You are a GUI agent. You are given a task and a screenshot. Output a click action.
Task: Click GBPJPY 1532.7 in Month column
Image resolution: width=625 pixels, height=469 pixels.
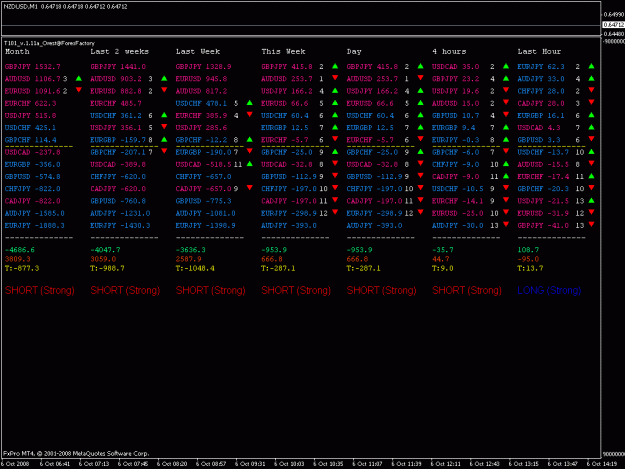(x=33, y=67)
